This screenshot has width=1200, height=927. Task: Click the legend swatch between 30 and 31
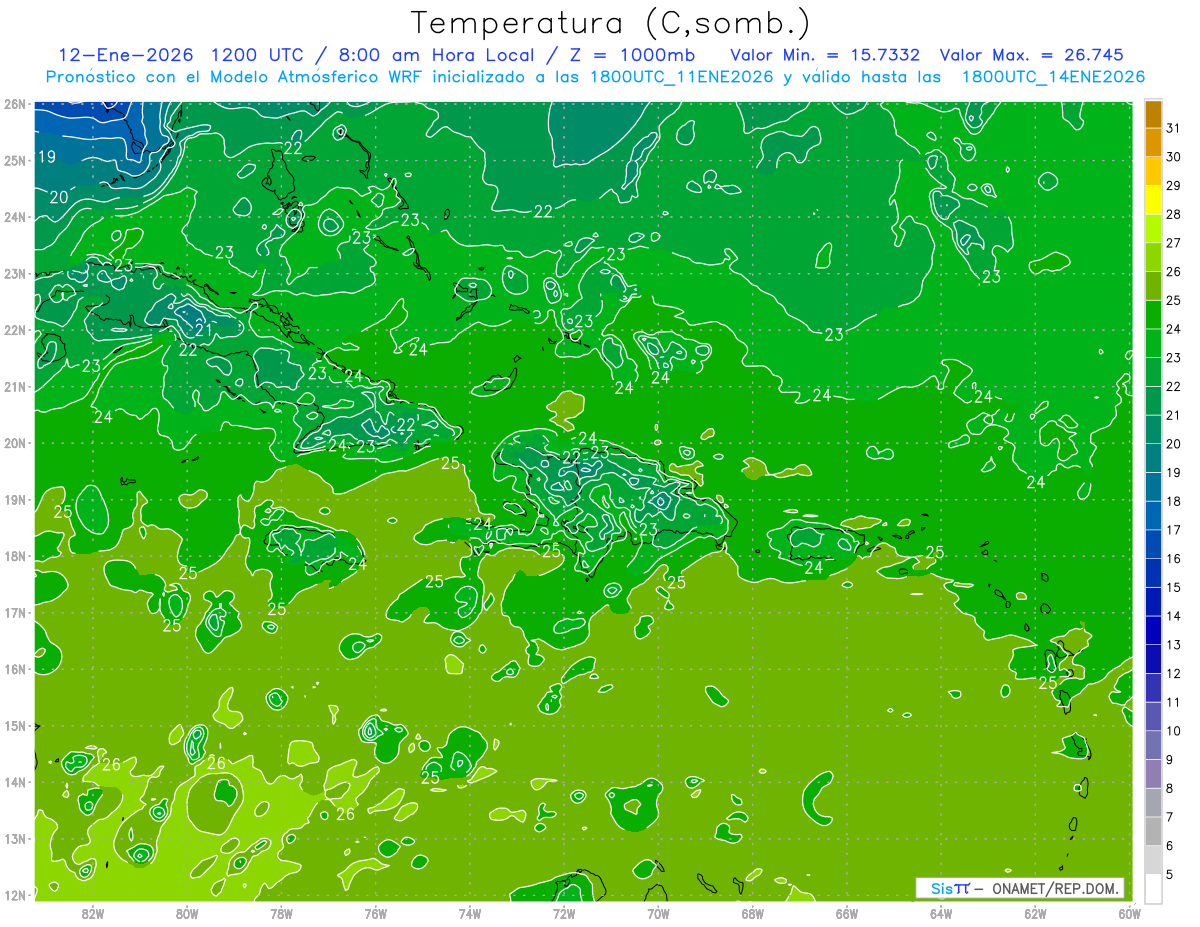coord(1153,143)
